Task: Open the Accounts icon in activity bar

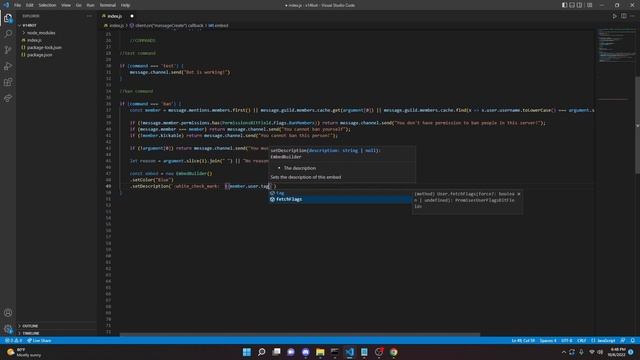Action: click(x=8, y=313)
